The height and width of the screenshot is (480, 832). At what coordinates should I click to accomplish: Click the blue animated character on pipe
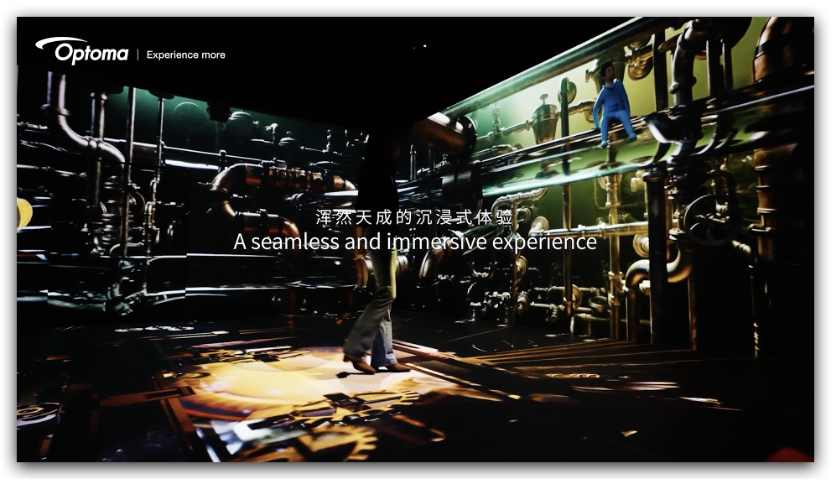coord(613,104)
